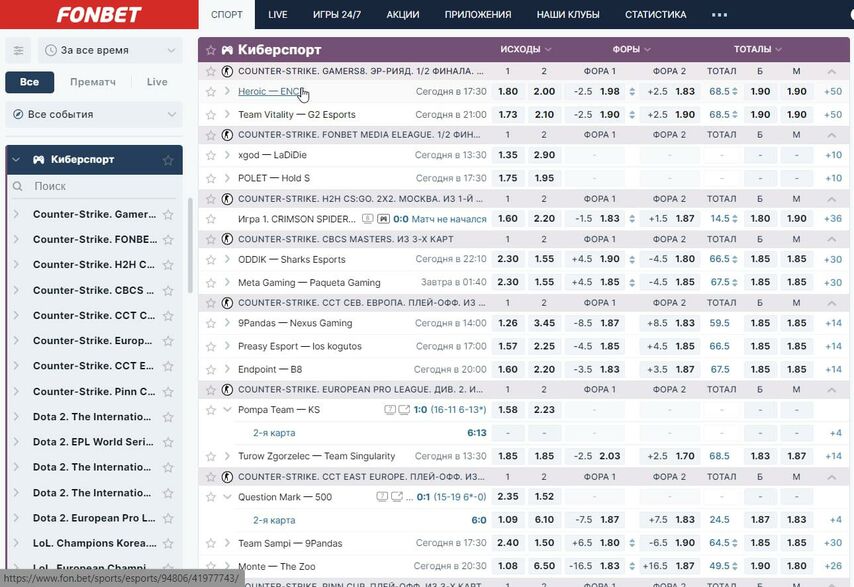
Task: Open НАШИ КЛУБЫ tab
Action: 568,15
